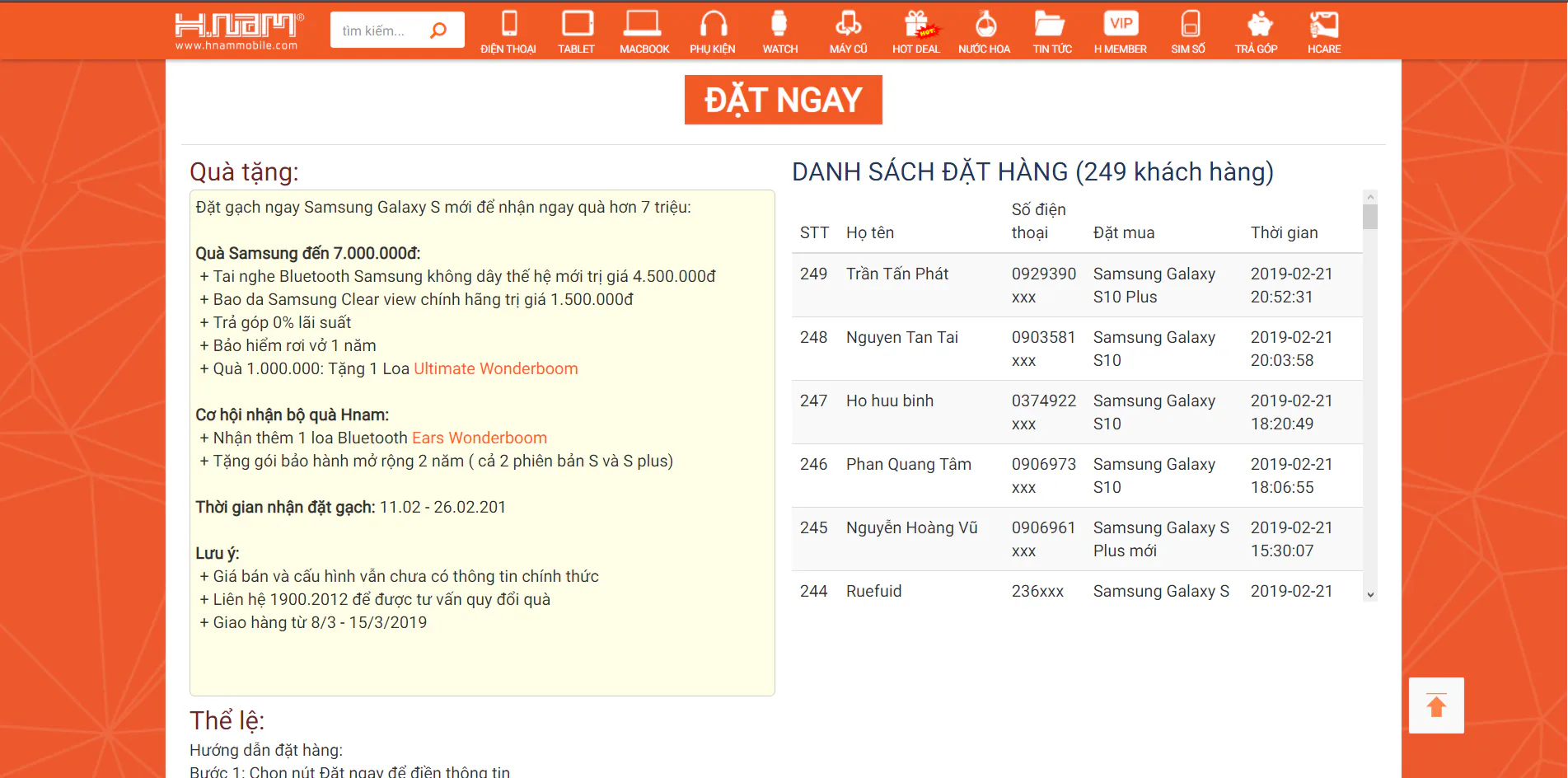Open the ĐIỆN THOẠI phone category icon
Viewport: 1568px width, 778px height.
[x=508, y=24]
